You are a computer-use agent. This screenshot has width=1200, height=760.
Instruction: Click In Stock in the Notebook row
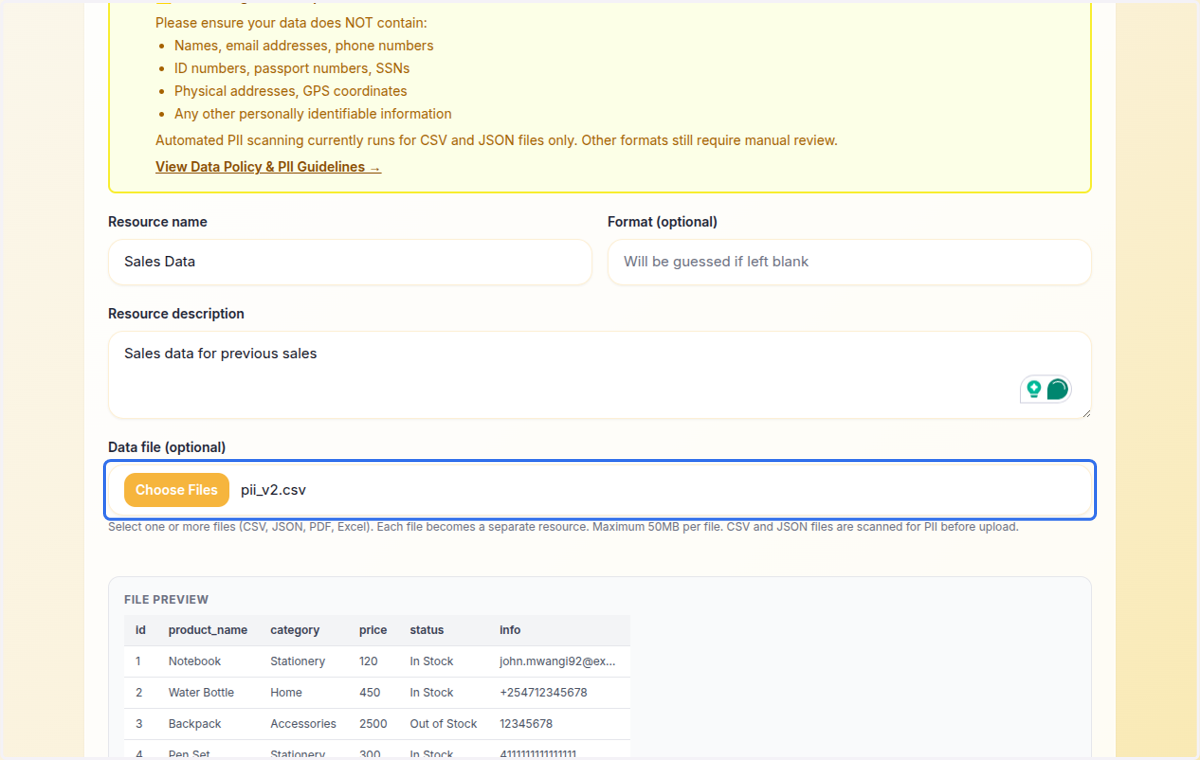(432, 661)
